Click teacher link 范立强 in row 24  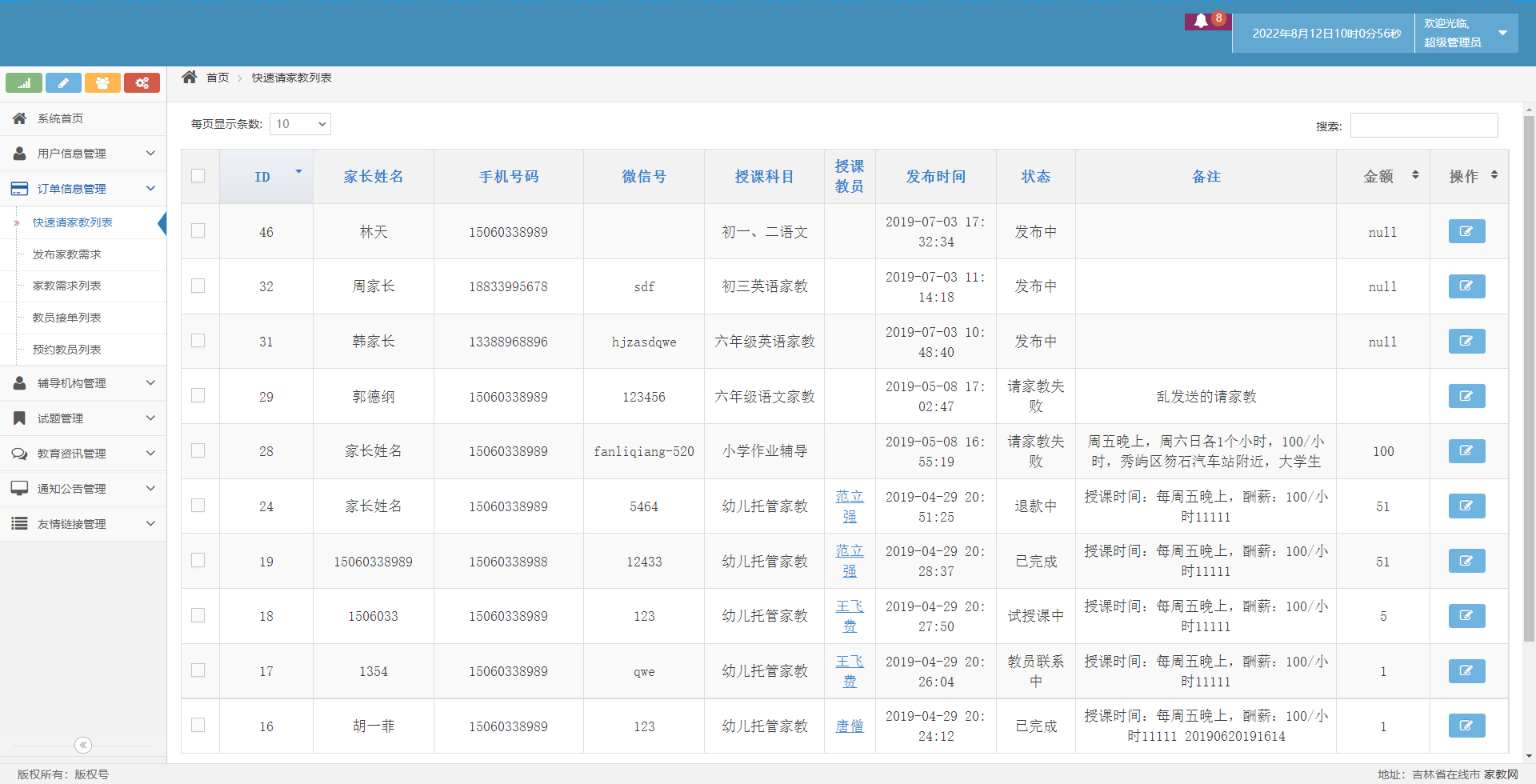850,506
